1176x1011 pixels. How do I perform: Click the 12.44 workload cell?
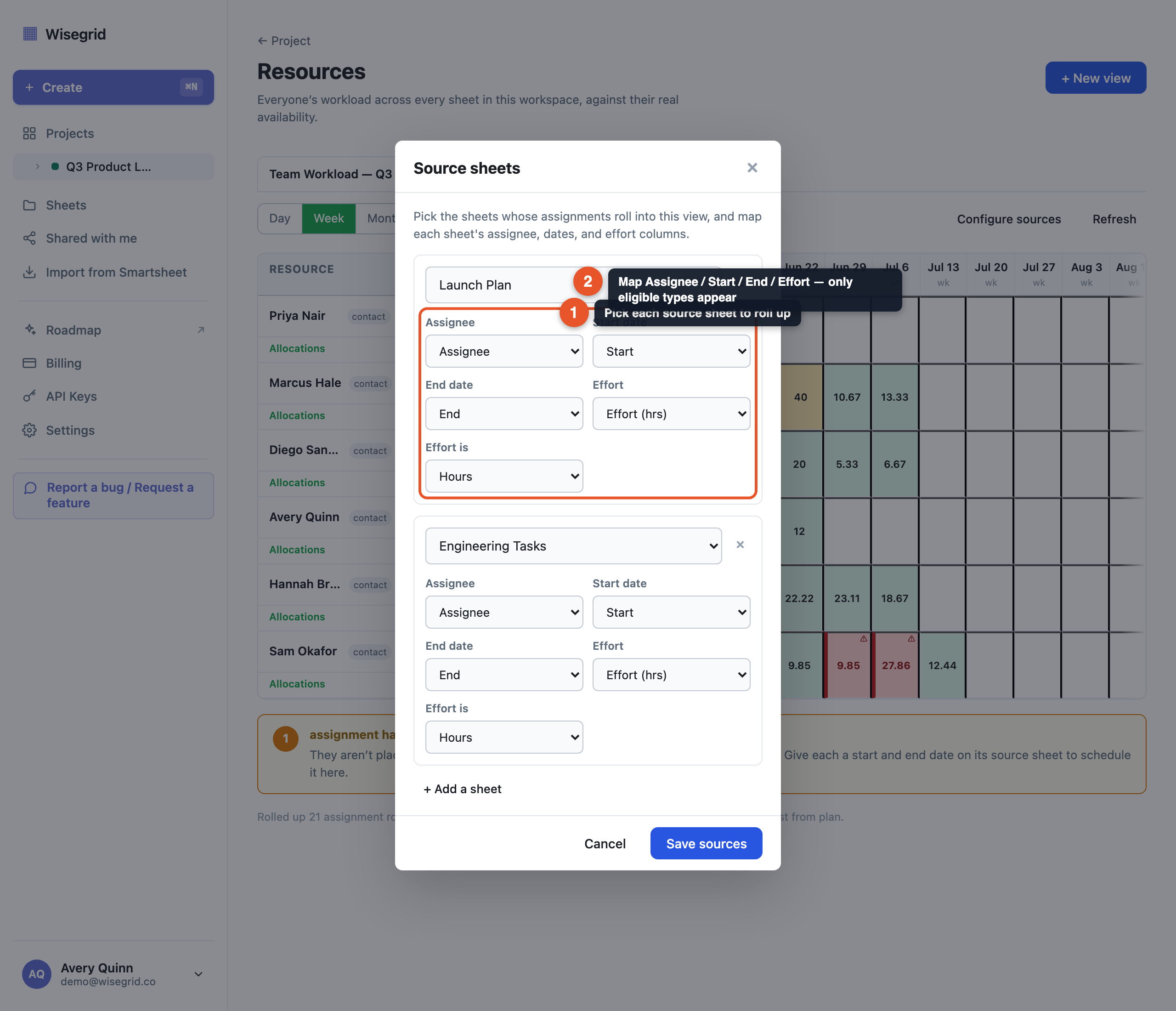click(x=942, y=665)
